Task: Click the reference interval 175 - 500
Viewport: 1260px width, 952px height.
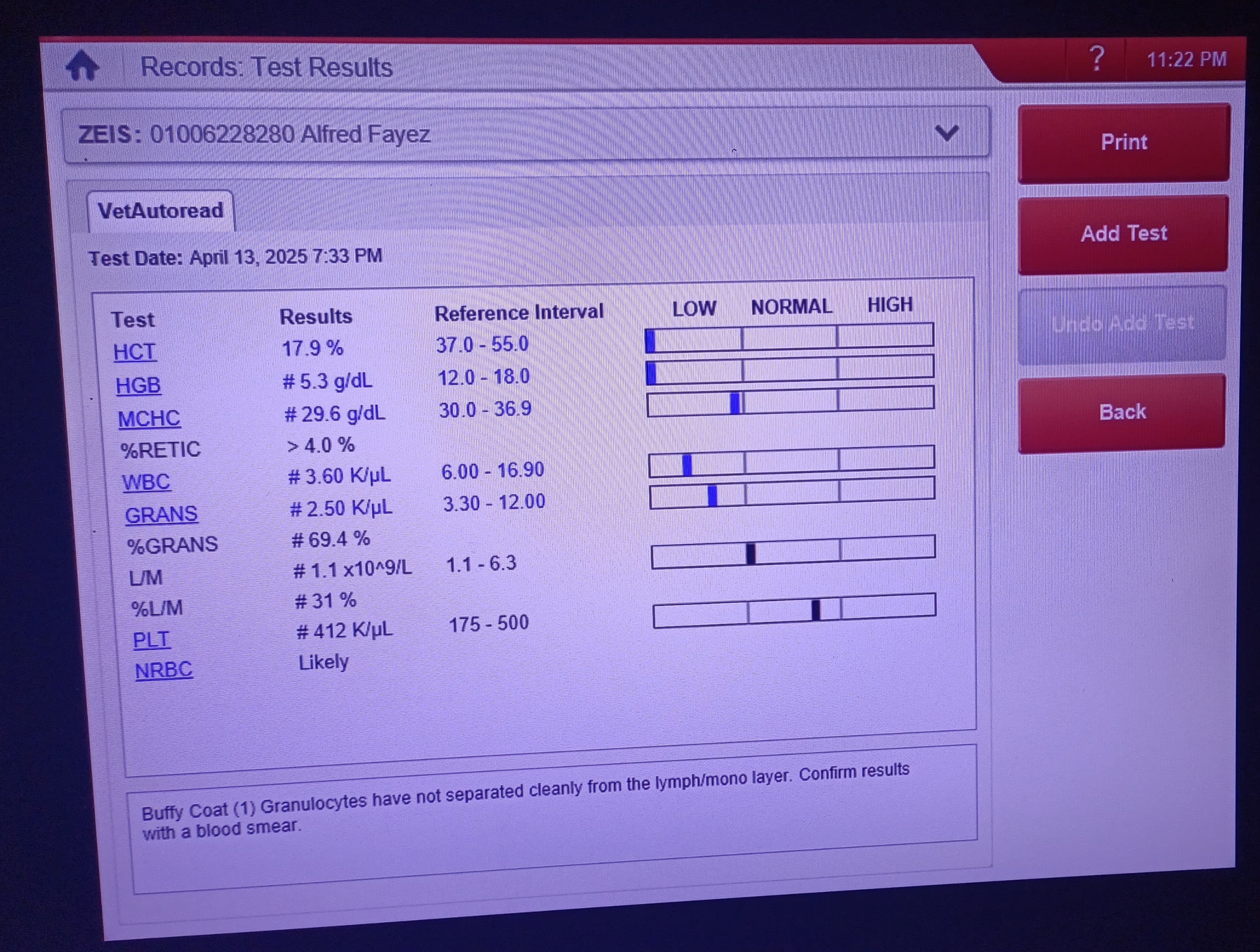Action: click(x=489, y=623)
